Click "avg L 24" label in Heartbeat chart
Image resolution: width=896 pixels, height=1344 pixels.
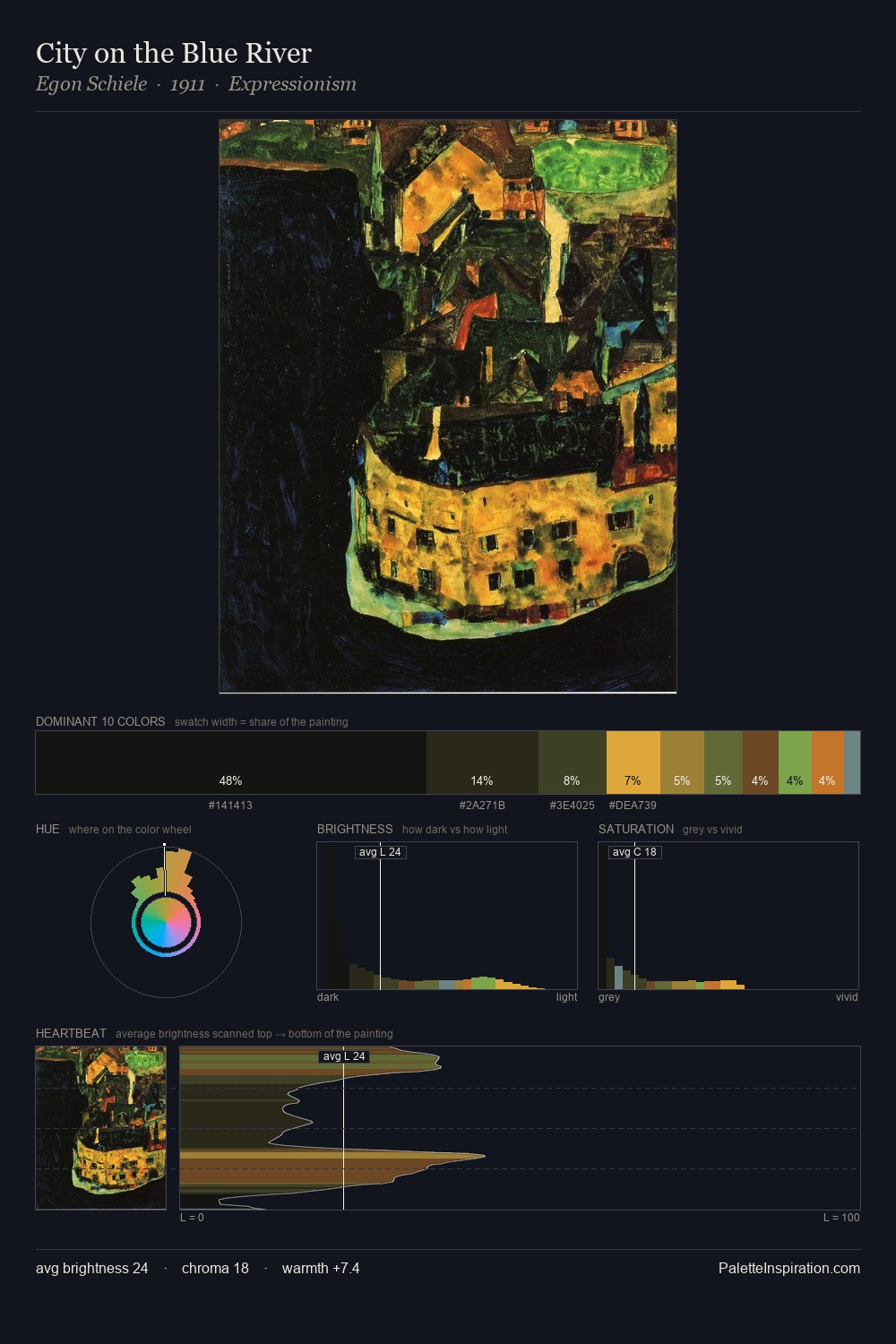pyautogui.click(x=344, y=1056)
